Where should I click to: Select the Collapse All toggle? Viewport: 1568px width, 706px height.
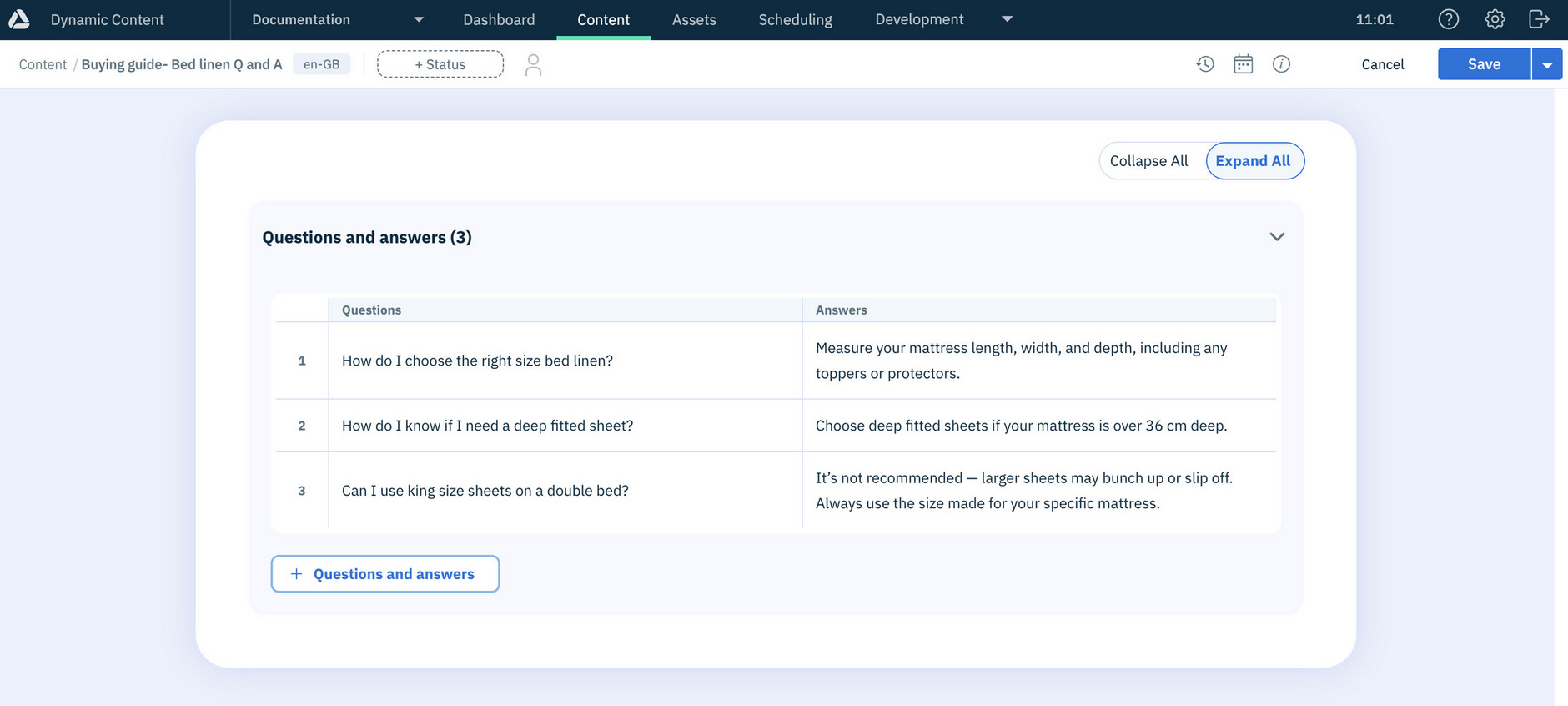(x=1148, y=161)
